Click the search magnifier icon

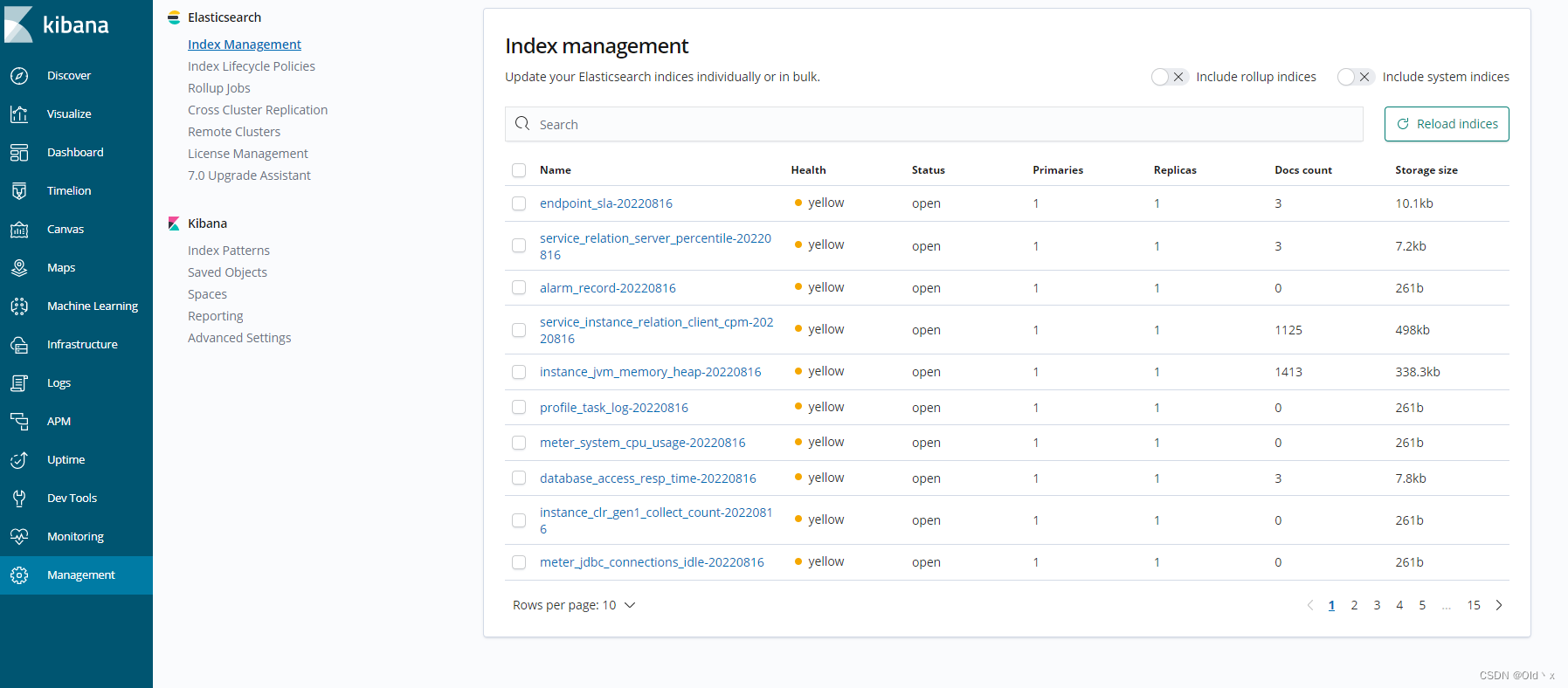[x=522, y=124]
